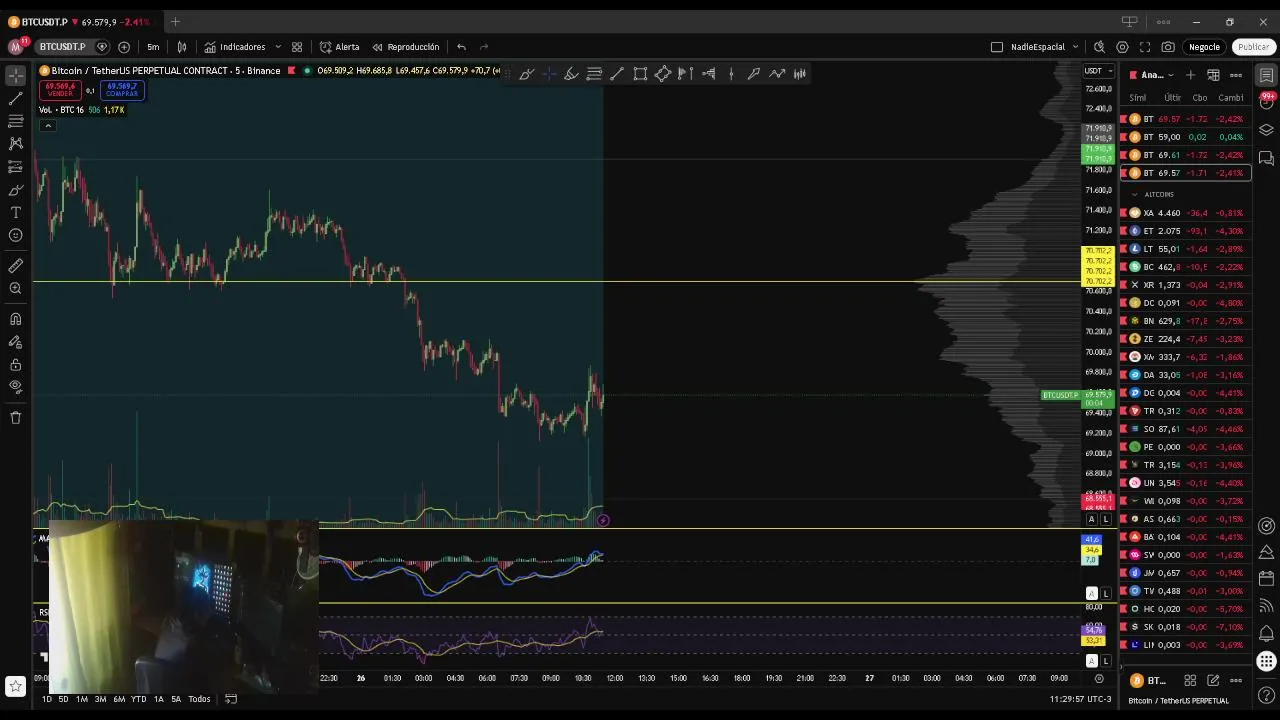Open chart settings hexagon icon

coord(1122,47)
